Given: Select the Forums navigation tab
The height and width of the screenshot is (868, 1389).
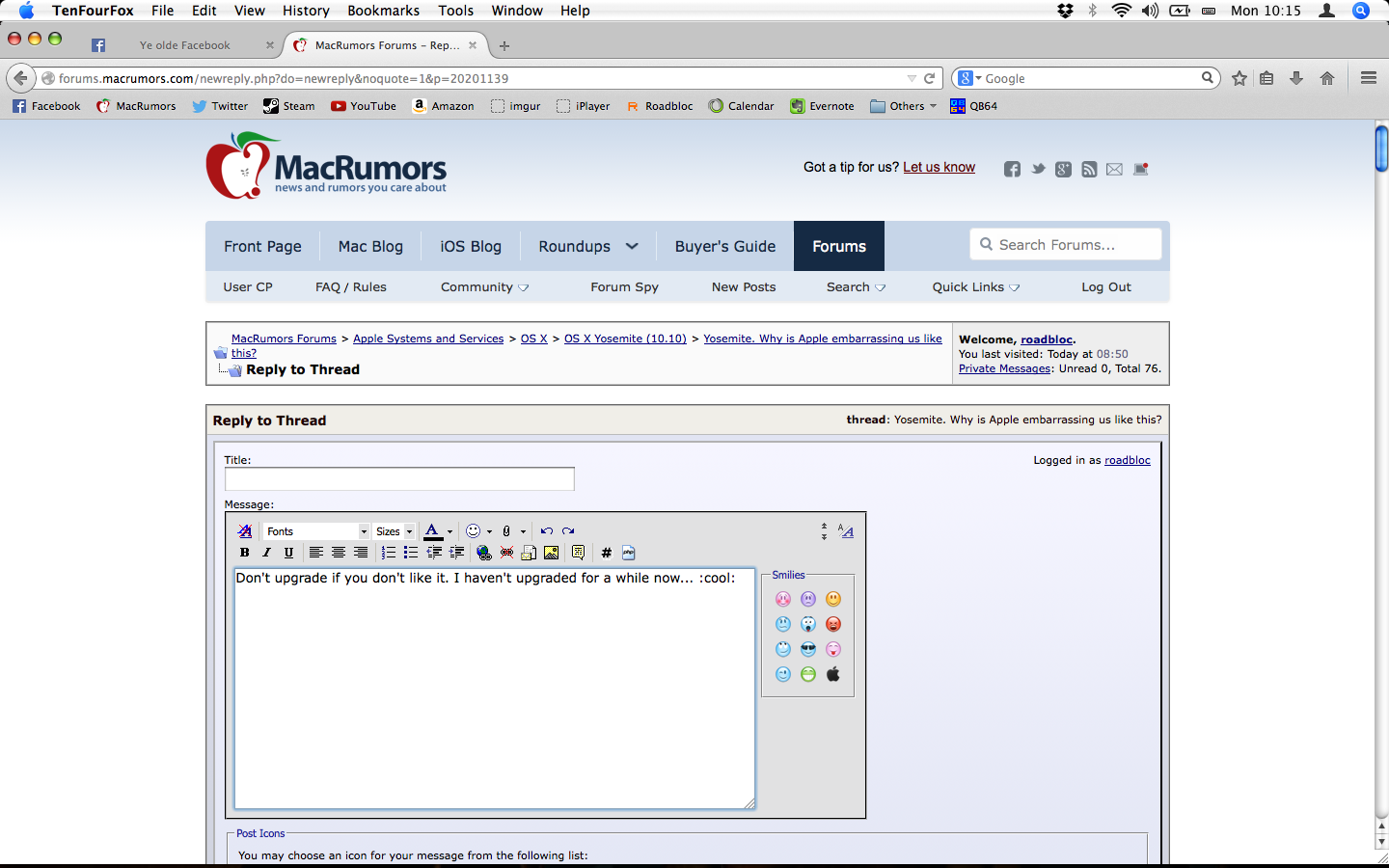Looking at the screenshot, I should (839, 246).
